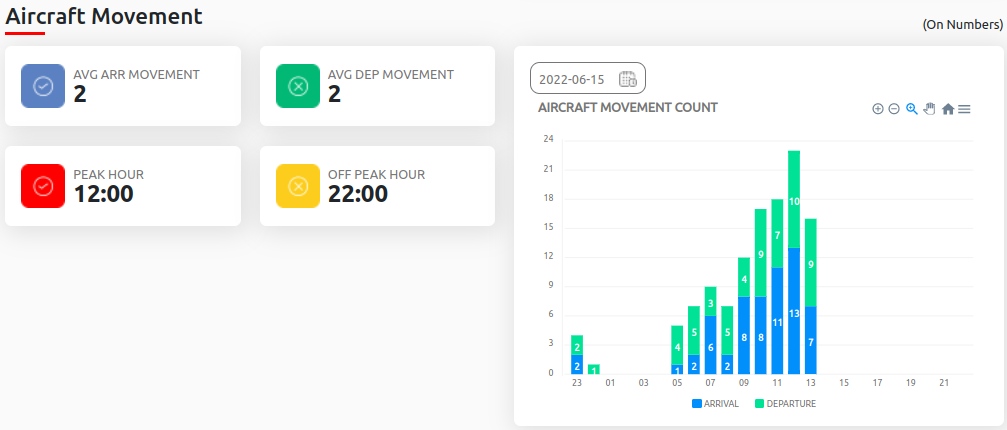Viewport: 1007px width, 430px height.
Task: Click the Aircraft Movement heading
Action: click(104, 16)
